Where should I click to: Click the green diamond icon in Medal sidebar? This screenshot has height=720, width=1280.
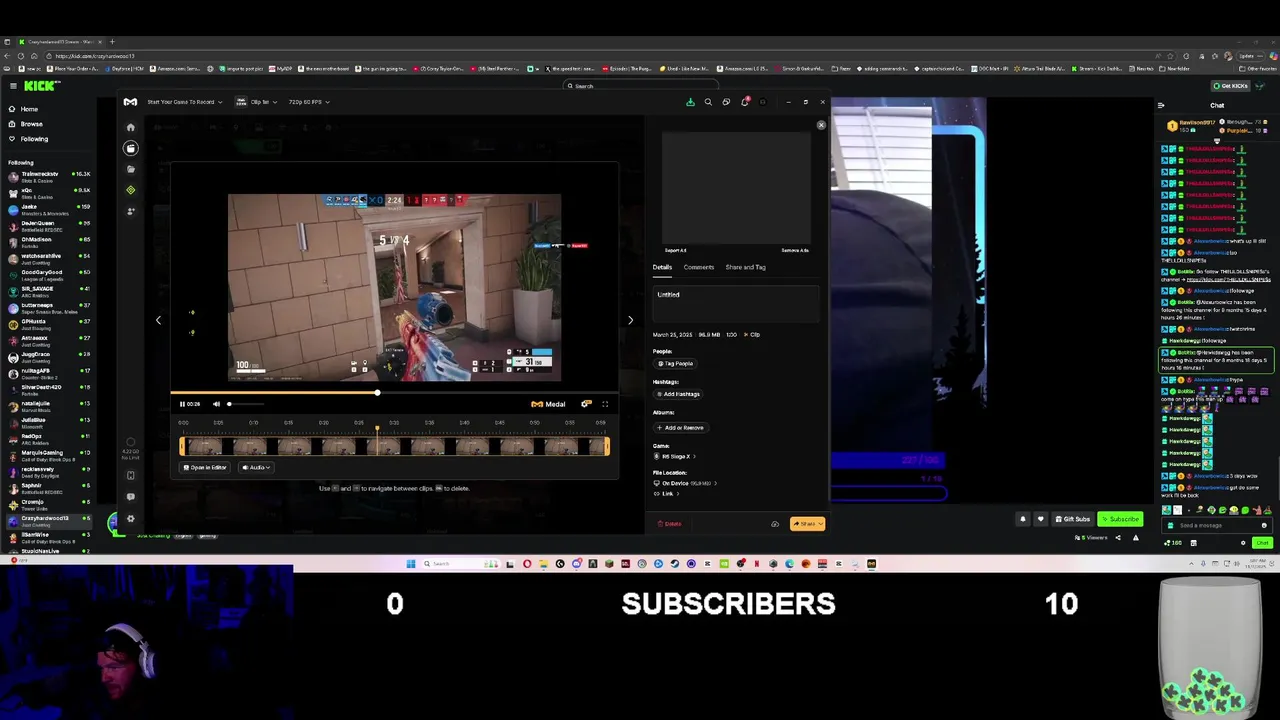(130, 190)
